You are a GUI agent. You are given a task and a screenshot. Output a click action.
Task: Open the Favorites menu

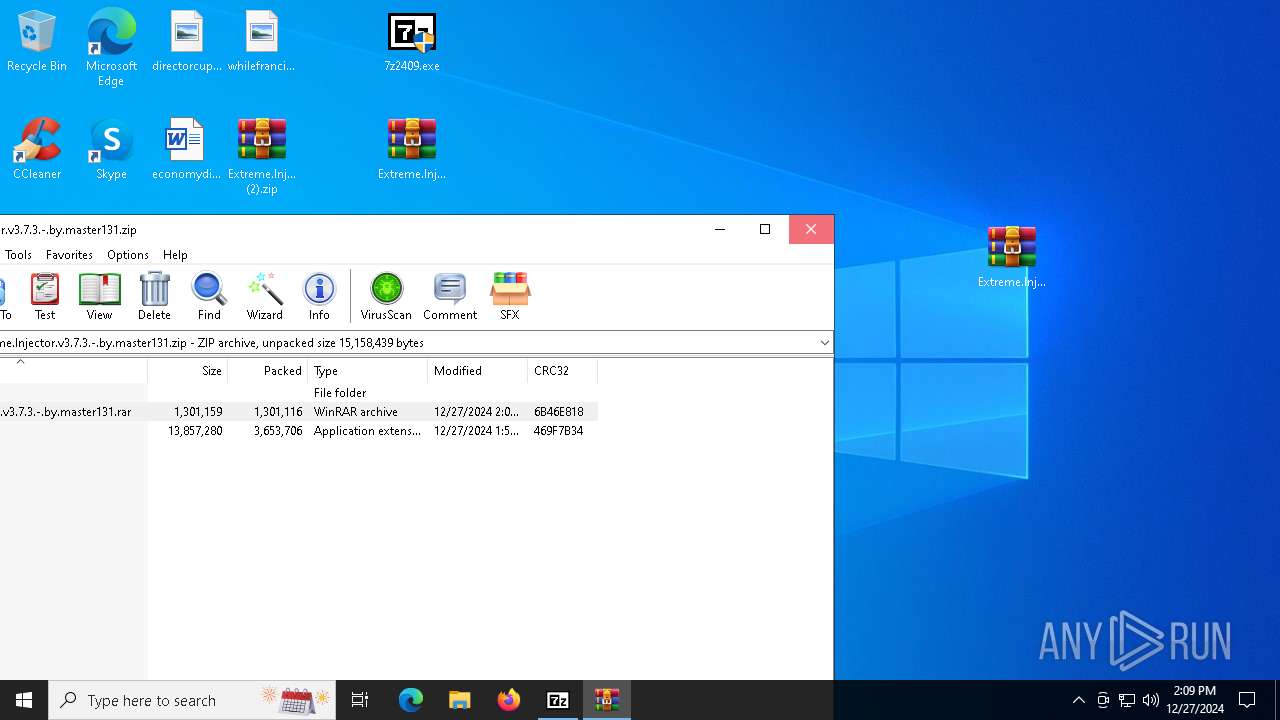69,255
